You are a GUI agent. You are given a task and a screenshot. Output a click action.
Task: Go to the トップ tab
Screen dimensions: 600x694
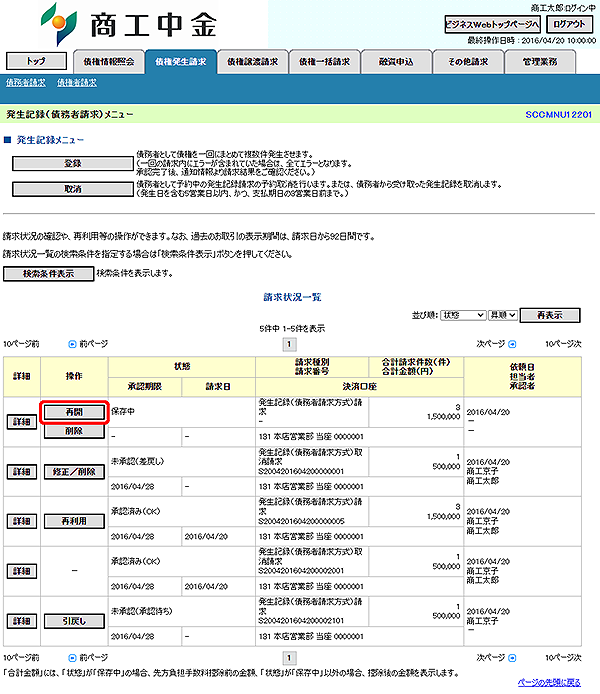pyautogui.click(x=36, y=61)
